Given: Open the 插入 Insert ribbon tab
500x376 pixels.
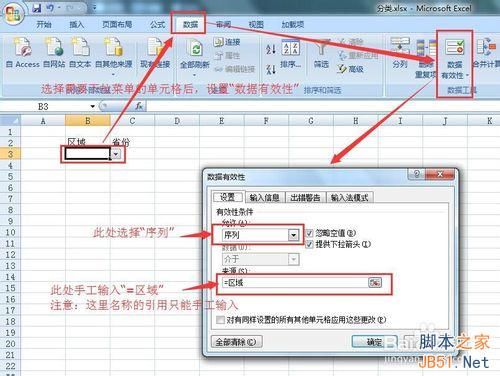Looking at the screenshot, I should coord(76,24).
